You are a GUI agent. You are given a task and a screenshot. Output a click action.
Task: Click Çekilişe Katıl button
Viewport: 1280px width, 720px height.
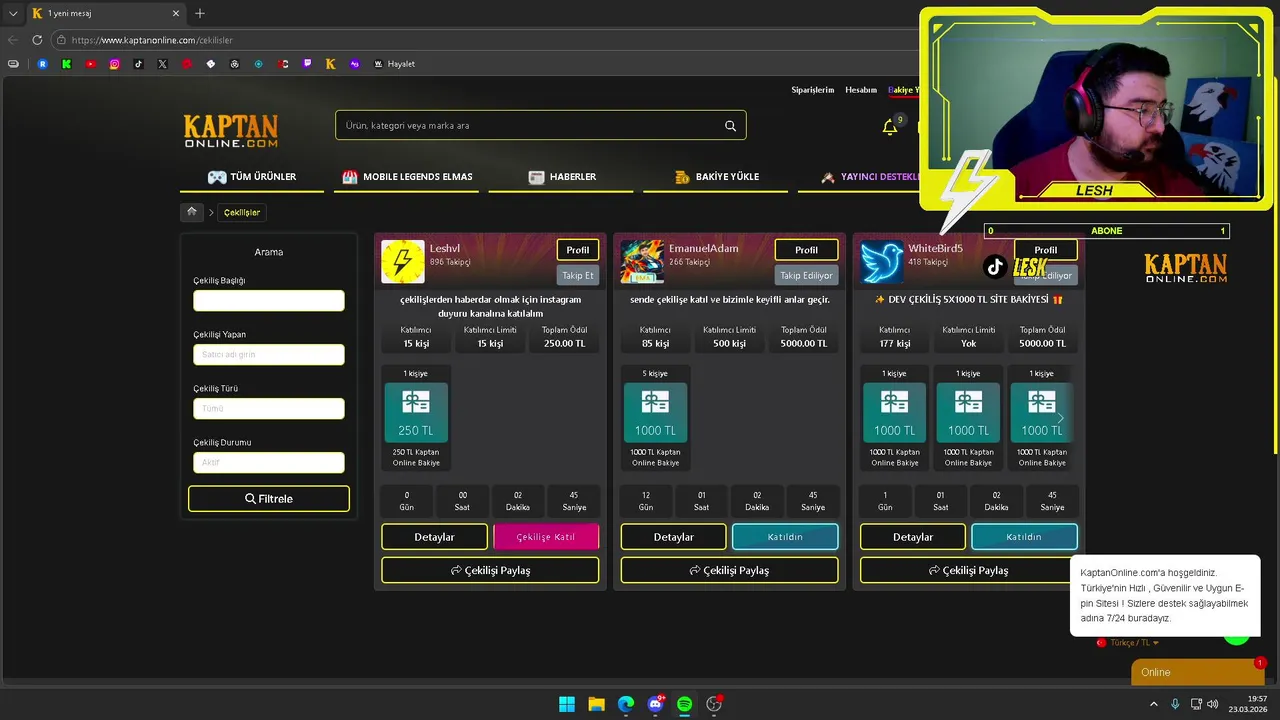[546, 537]
